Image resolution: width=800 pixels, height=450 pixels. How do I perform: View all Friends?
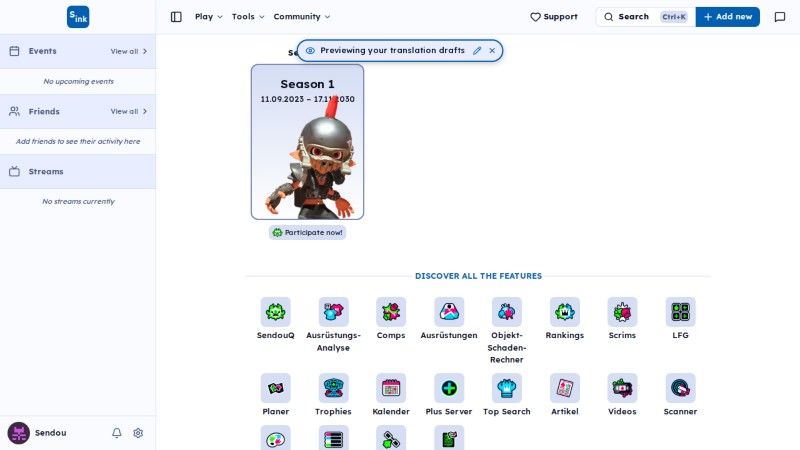pyautogui.click(x=129, y=111)
